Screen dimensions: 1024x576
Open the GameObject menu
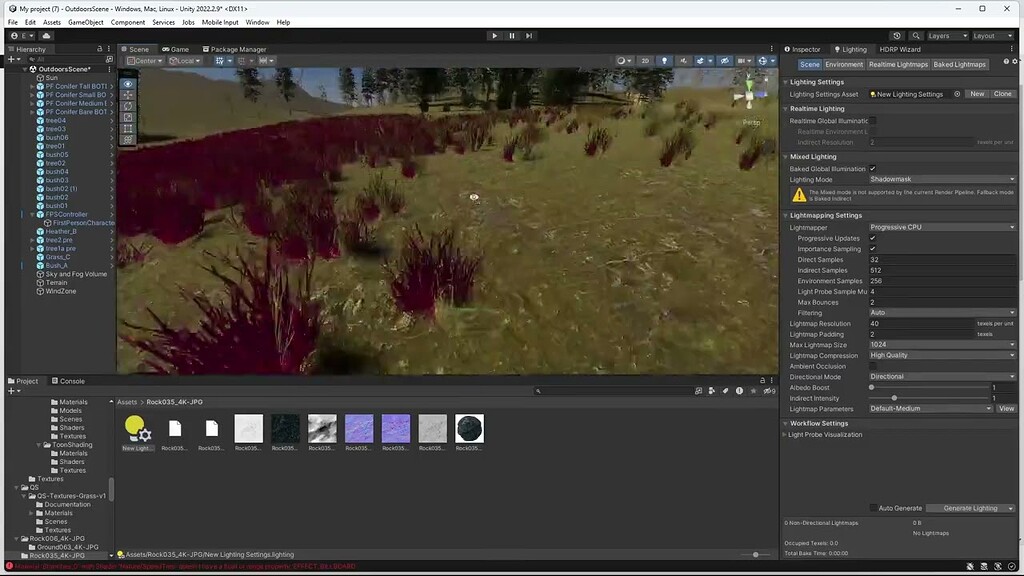pos(87,21)
